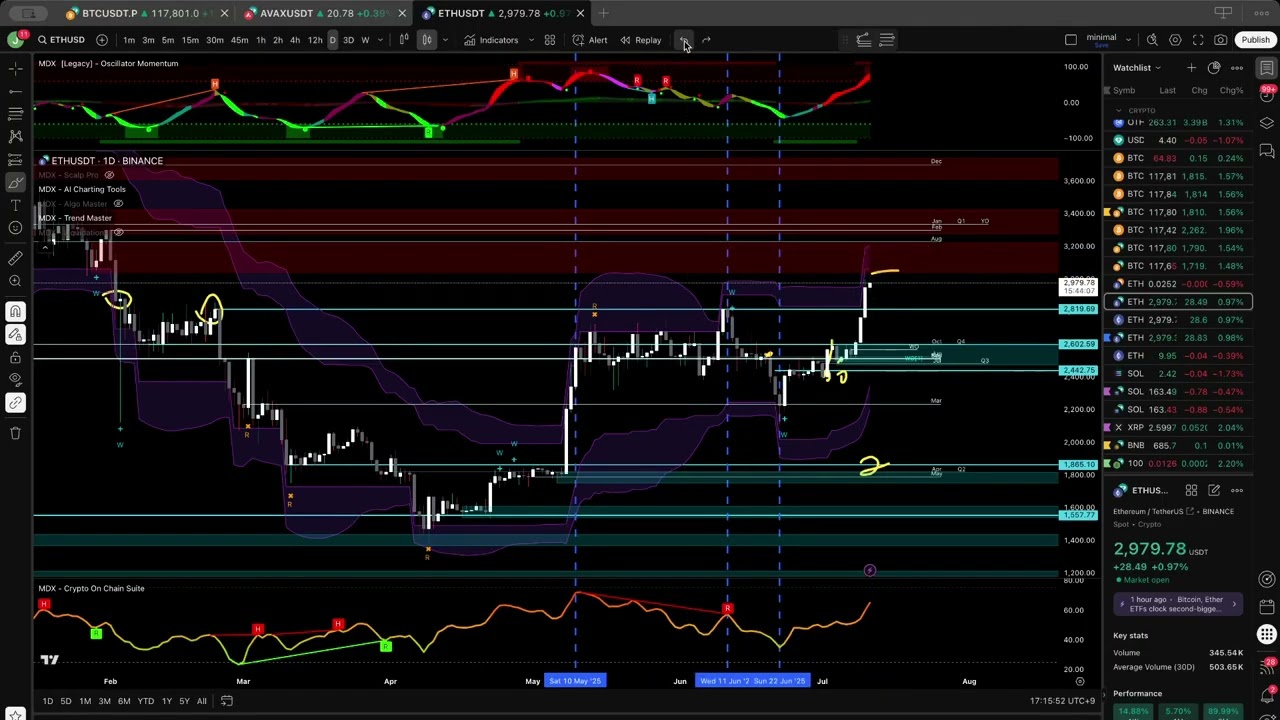Screen dimensions: 1280x720
Task: Select the chart patterns tool
Action: (x=15, y=137)
